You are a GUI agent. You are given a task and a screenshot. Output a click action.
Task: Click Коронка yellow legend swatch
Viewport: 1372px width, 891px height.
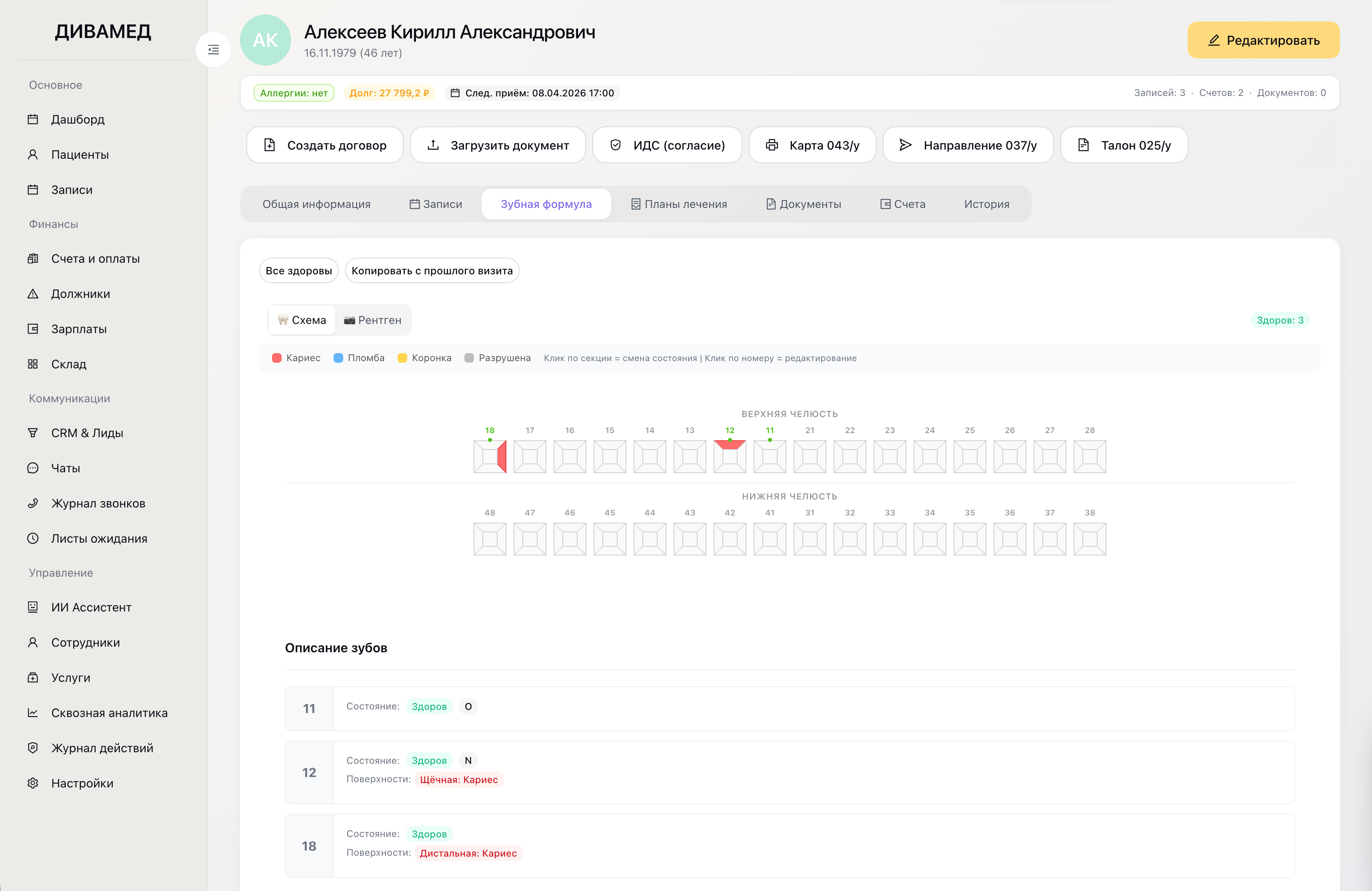click(x=402, y=358)
